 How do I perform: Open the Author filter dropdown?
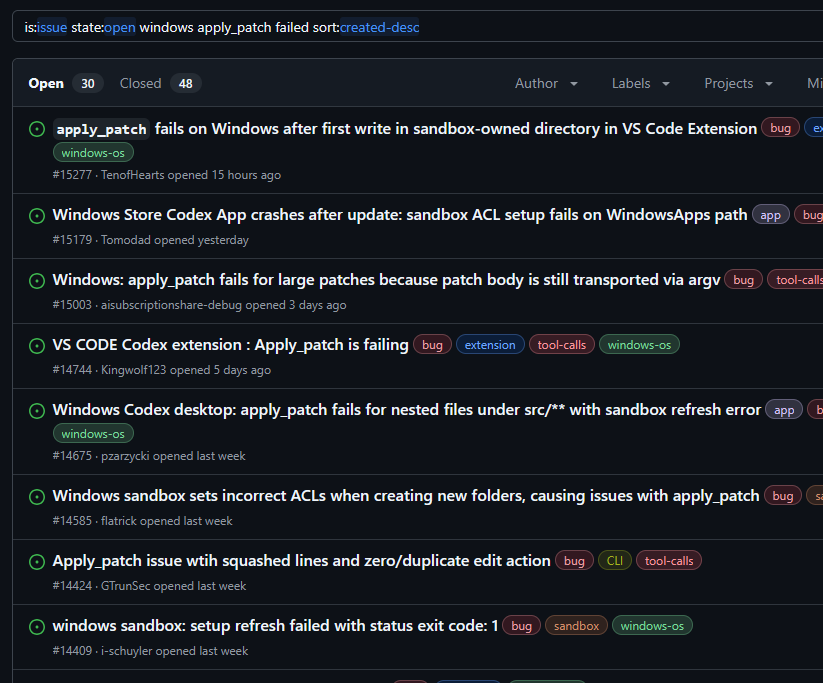click(x=546, y=83)
